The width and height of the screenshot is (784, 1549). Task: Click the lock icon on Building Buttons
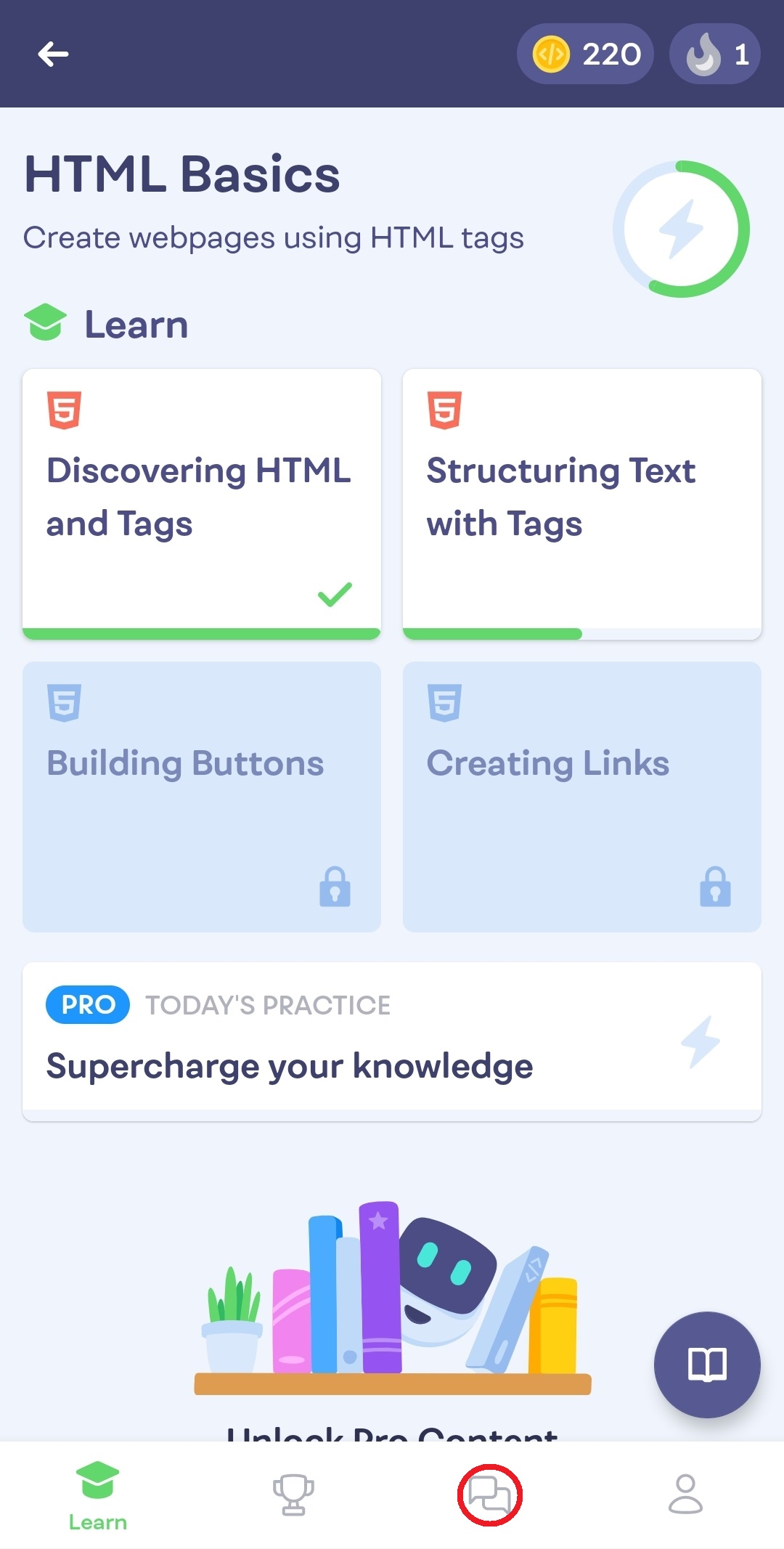335,886
